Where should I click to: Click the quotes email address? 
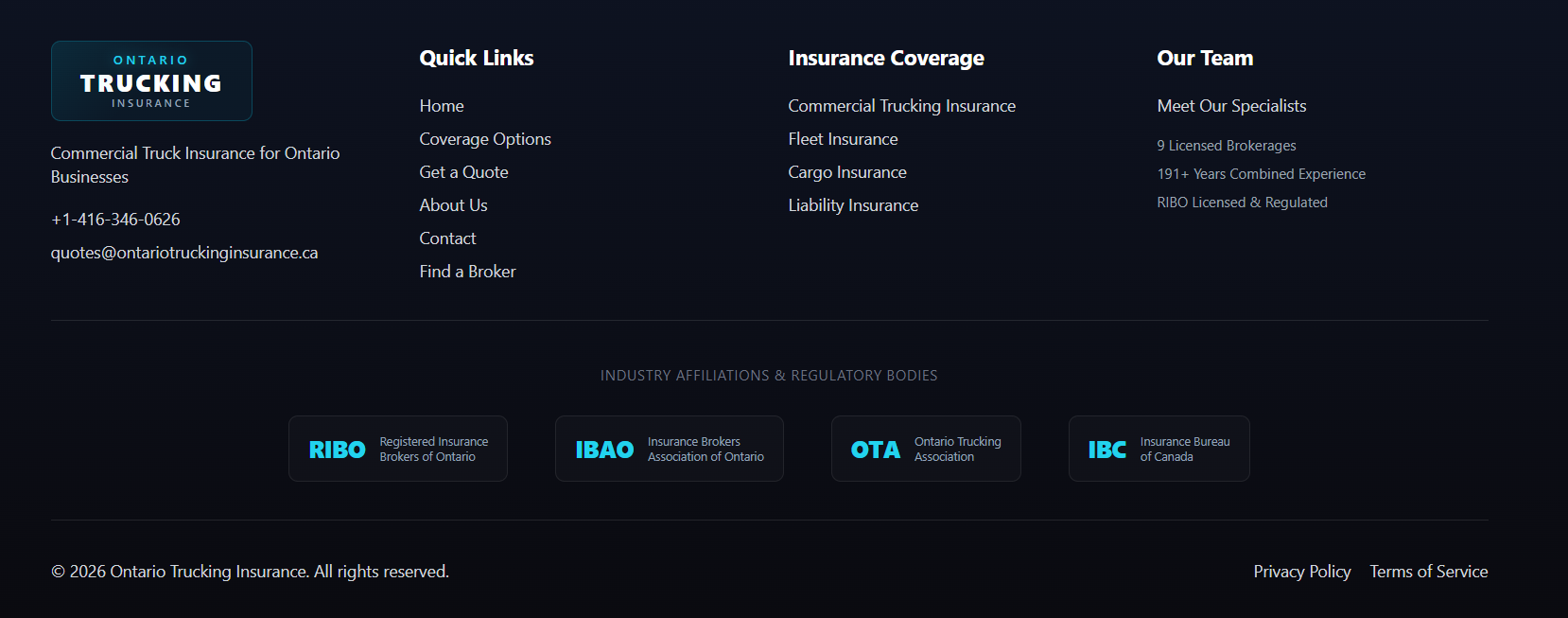184,253
